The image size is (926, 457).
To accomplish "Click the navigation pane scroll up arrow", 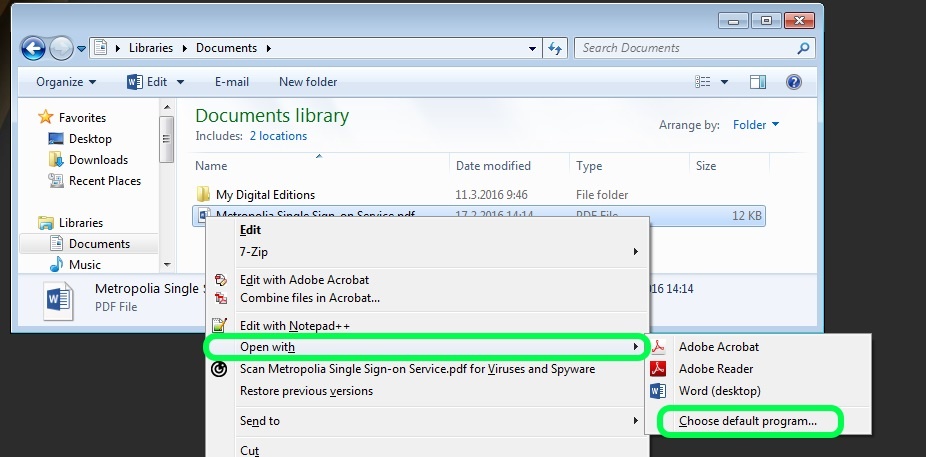I will [x=167, y=107].
